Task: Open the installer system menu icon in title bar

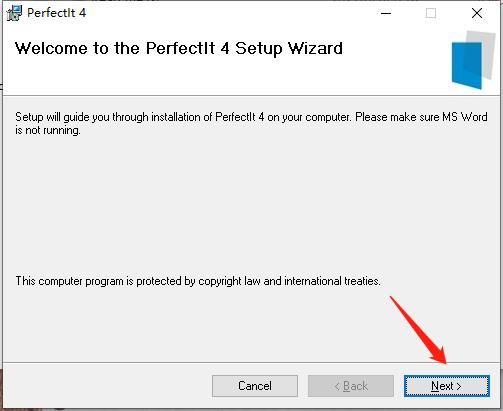Action: [x=14, y=13]
